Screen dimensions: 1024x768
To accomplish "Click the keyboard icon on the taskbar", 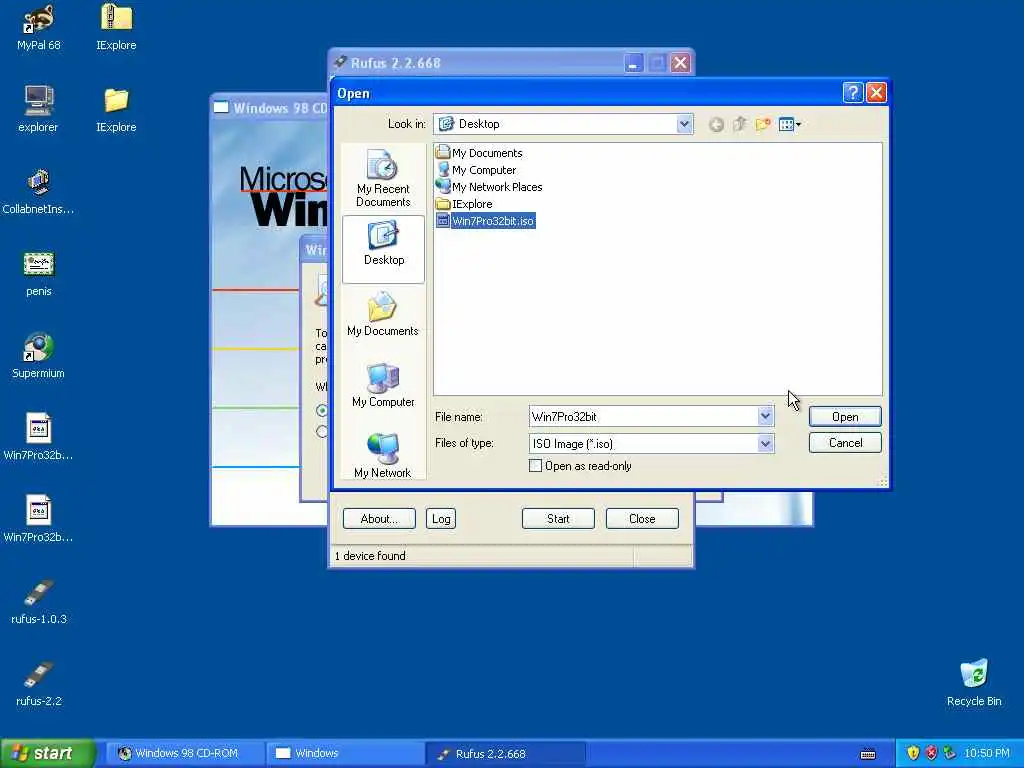I will [868, 754].
